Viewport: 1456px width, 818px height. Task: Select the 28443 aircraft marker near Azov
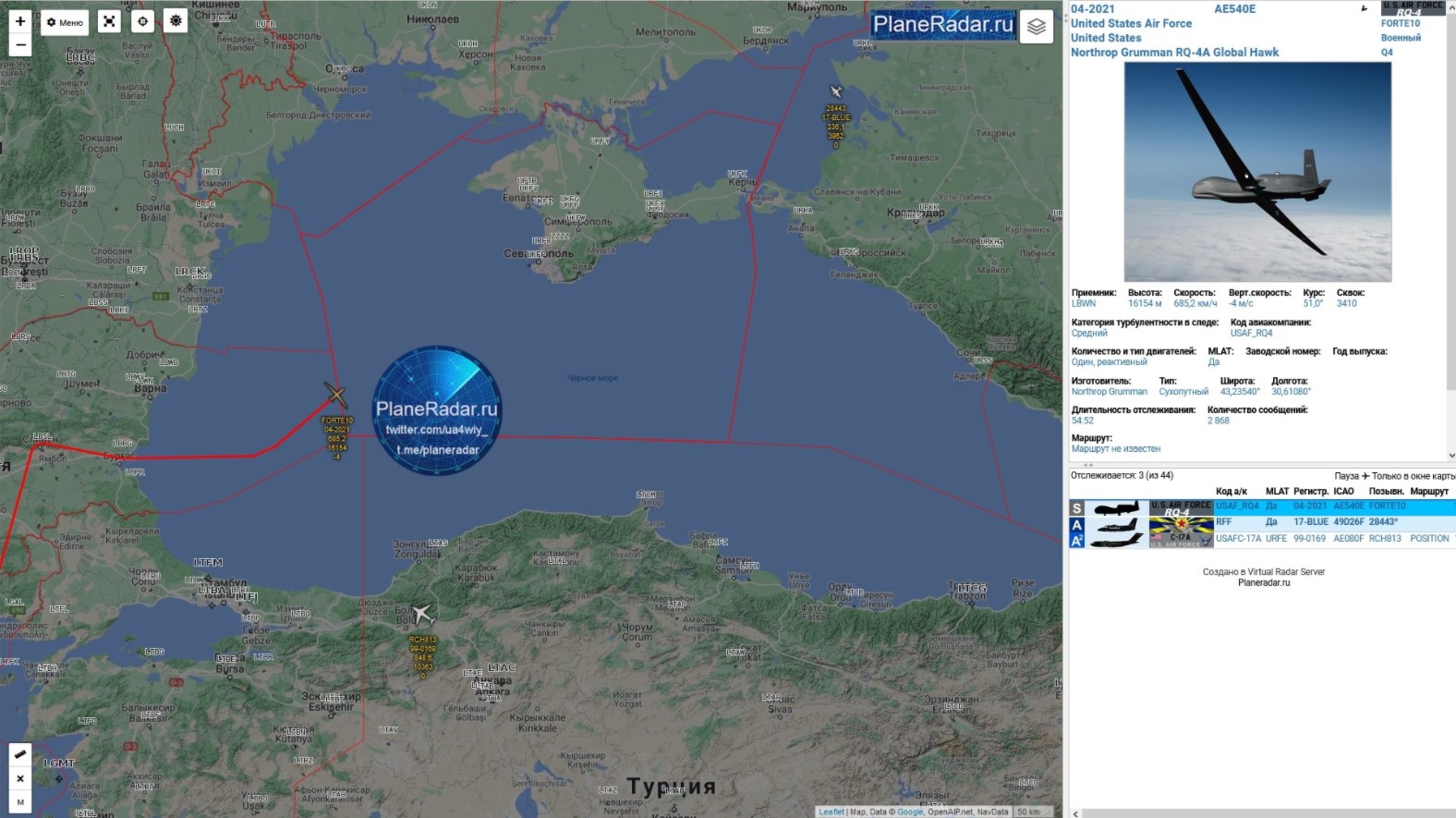click(x=836, y=92)
